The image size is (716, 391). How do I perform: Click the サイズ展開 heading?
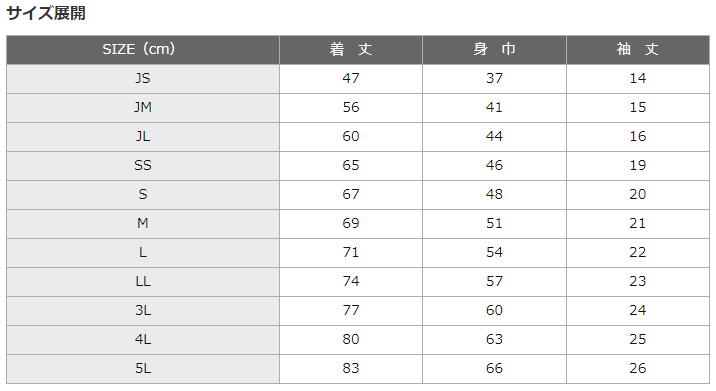[x=46, y=13]
